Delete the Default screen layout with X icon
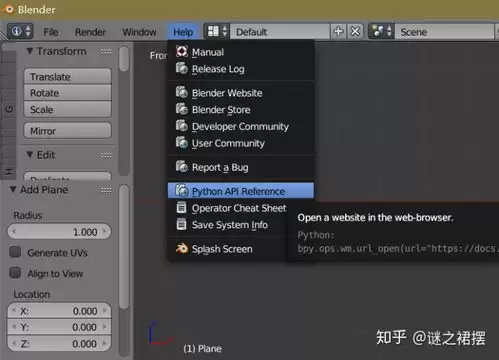The width and height of the screenshot is (499, 360). click(355, 31)
